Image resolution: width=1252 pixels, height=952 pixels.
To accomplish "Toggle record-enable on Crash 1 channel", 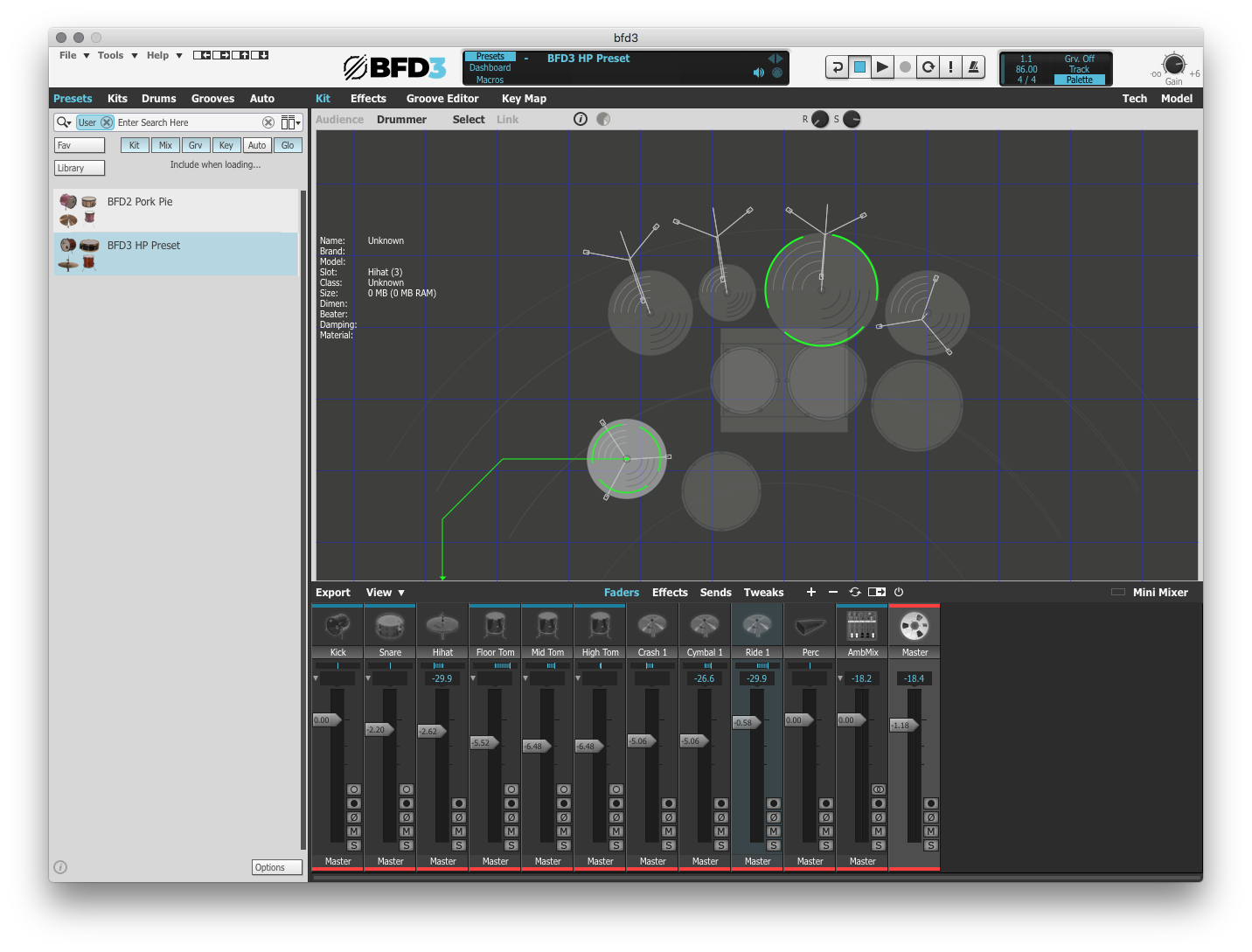I will pos(669,803).
